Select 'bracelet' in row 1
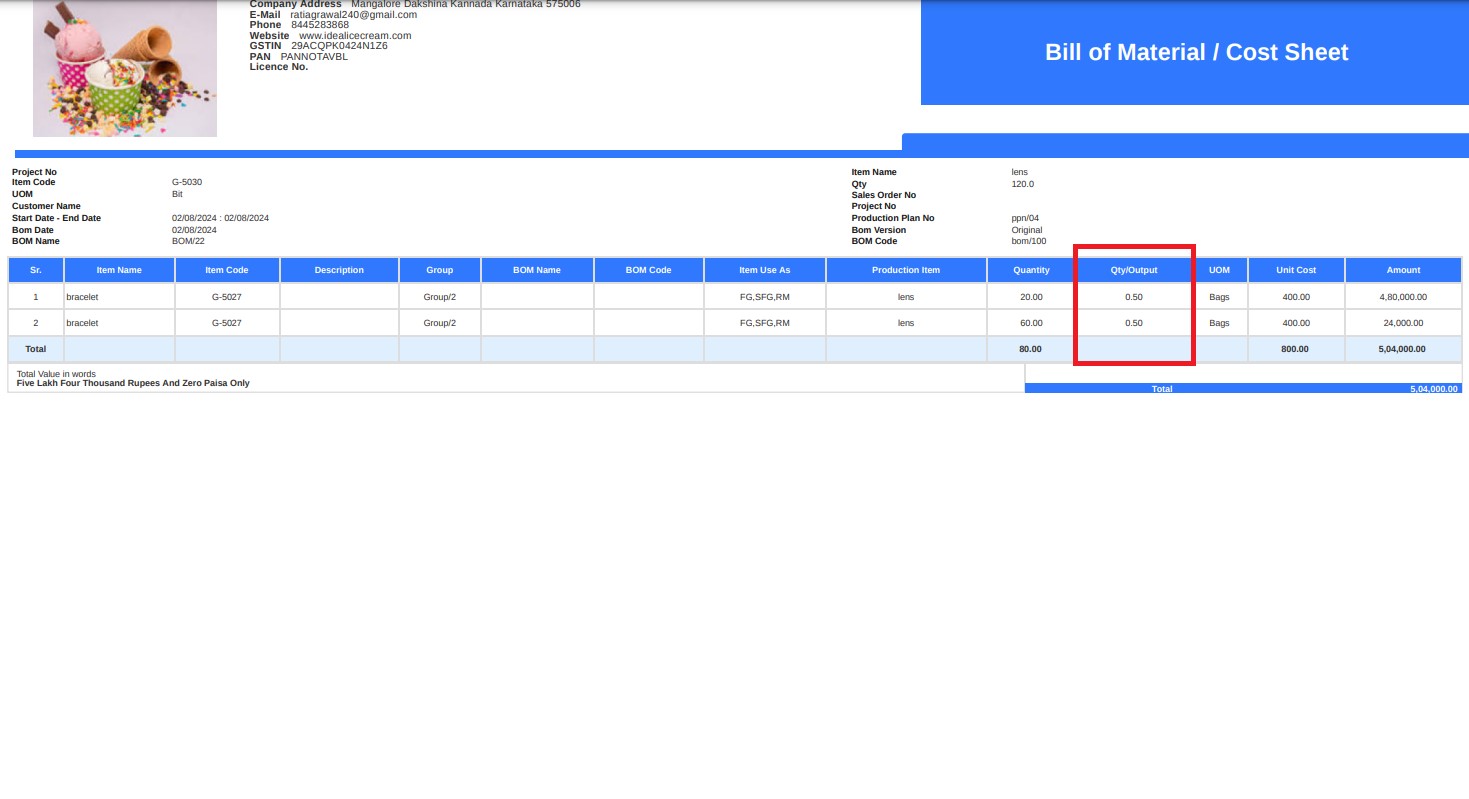The width and height of the screenshot is (1469, 799). click(82, 297)
